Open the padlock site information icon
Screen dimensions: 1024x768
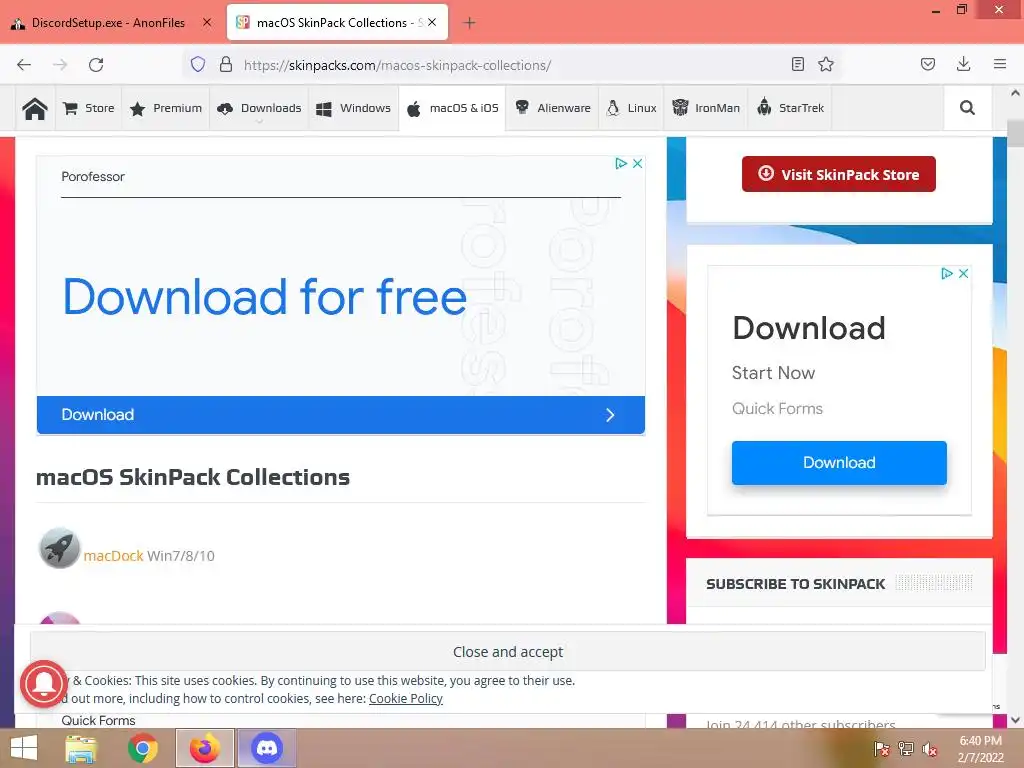click(226, 65)
